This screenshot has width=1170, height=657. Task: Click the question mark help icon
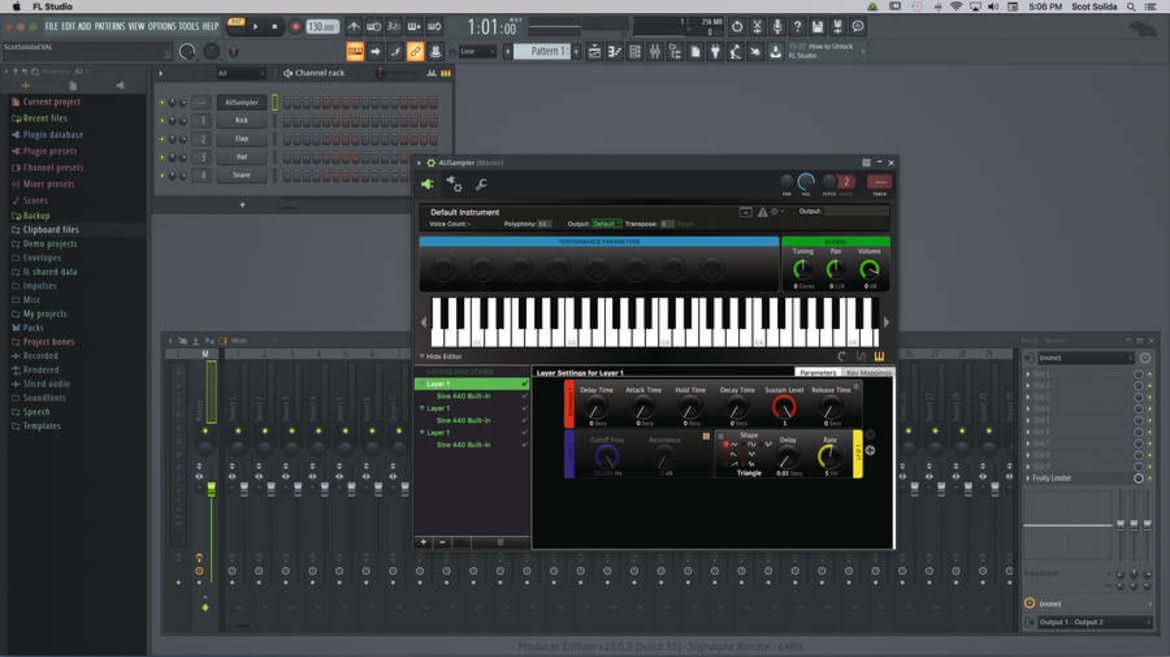click(x=798, y=27)
